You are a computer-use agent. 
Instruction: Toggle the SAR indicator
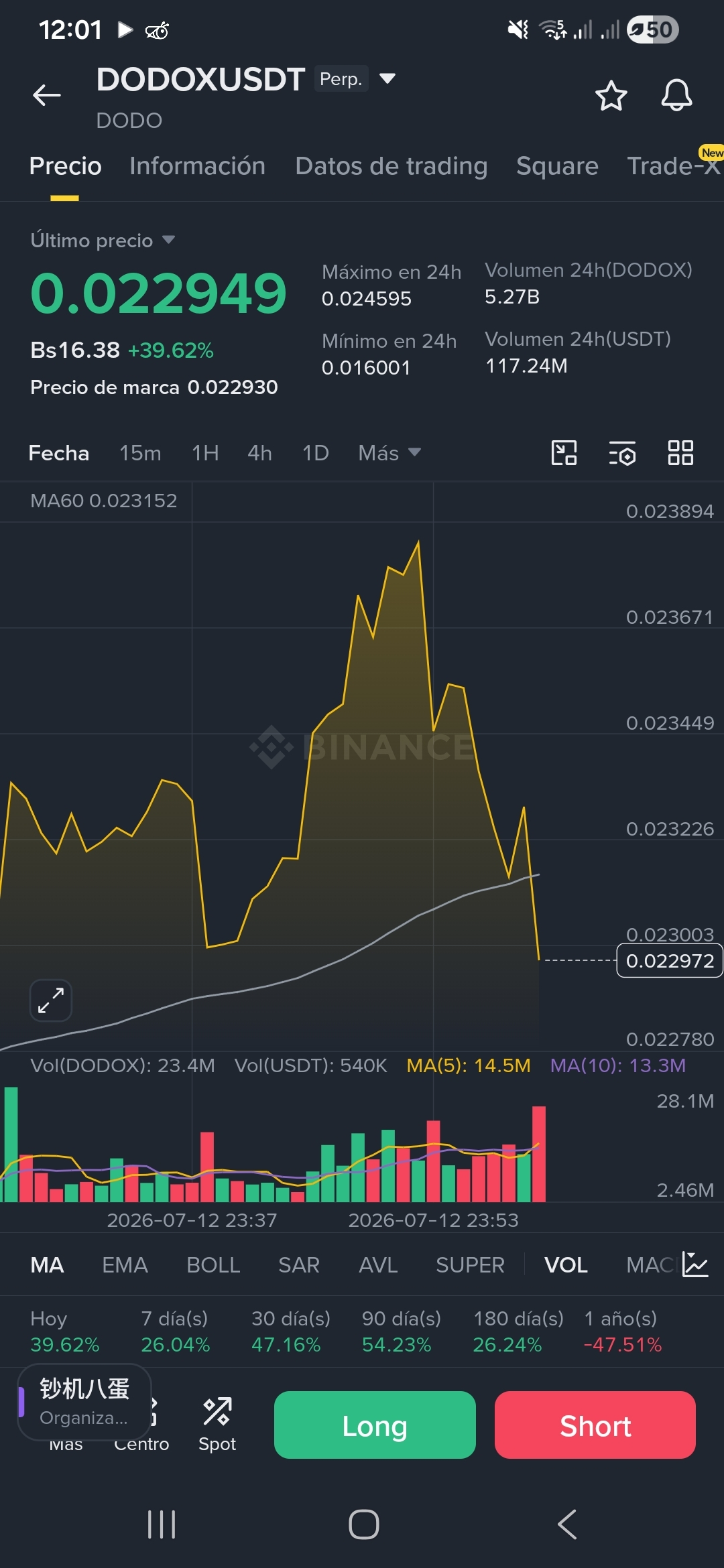pyautogui.click(x=299, y=1264)
